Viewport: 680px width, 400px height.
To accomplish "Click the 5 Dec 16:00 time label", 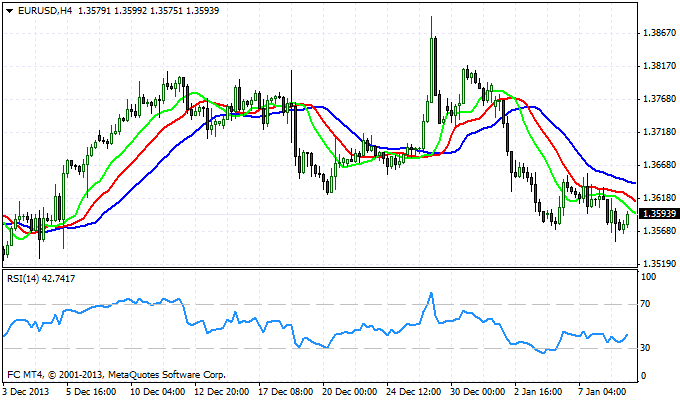I will [x=91, y=392].
